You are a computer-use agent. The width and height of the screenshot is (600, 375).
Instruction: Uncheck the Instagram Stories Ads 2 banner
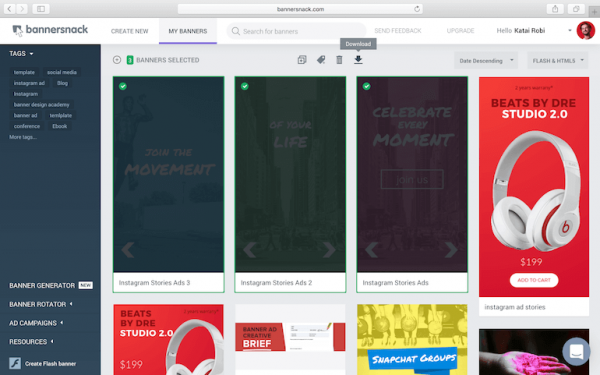tap(245, 86)
